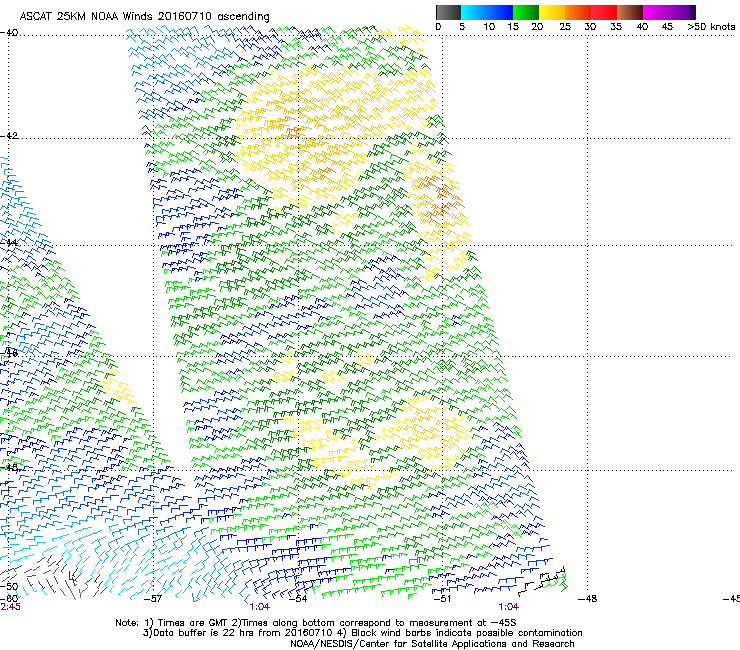
Task: Click the '-40' latitude axis label
Action: tap(9, 33)
